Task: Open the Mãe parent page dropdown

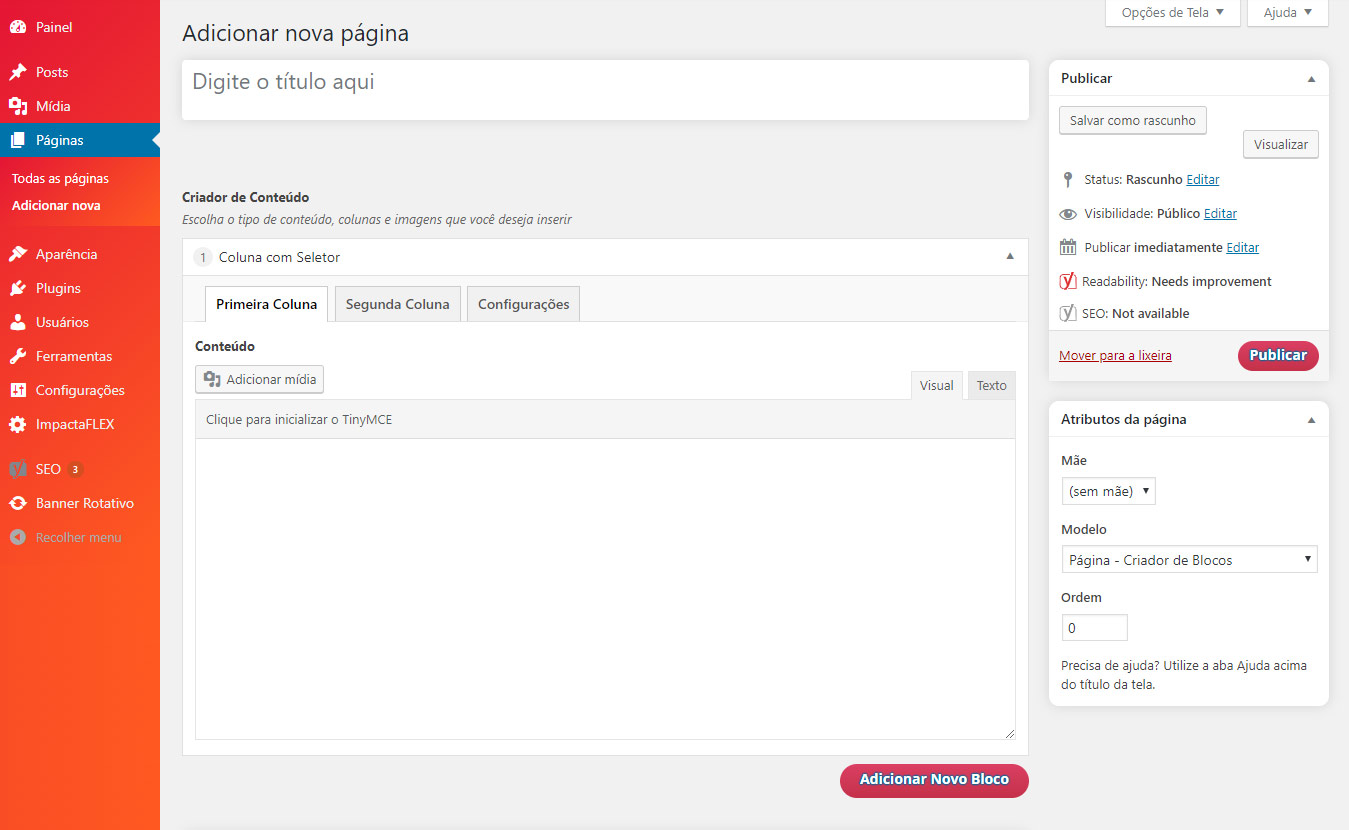Action: click(x=1108, y=491)
